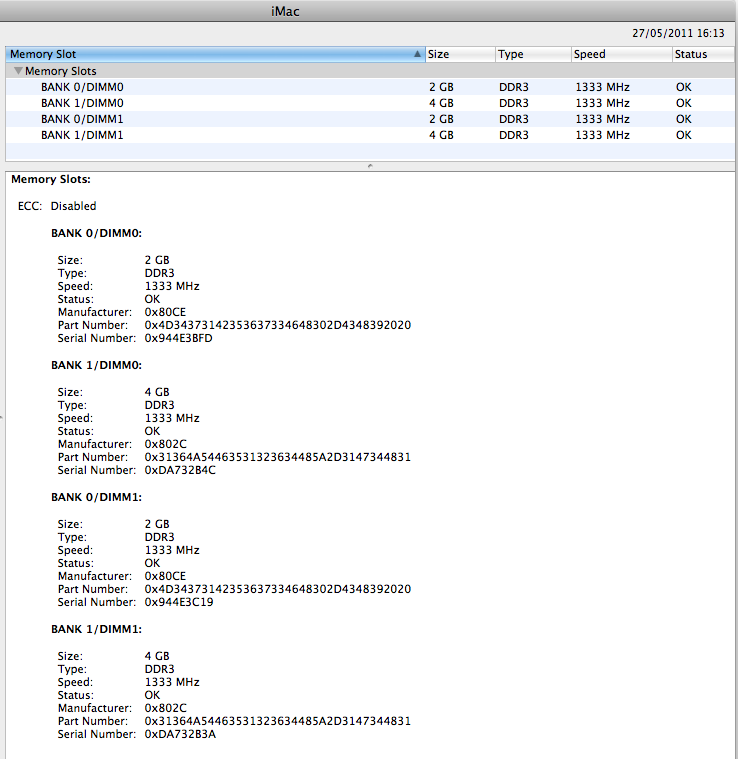Screen dimensions: 738x759
Task: Click the date 27/05/2011 16:13 text
Action: point(678,33)
